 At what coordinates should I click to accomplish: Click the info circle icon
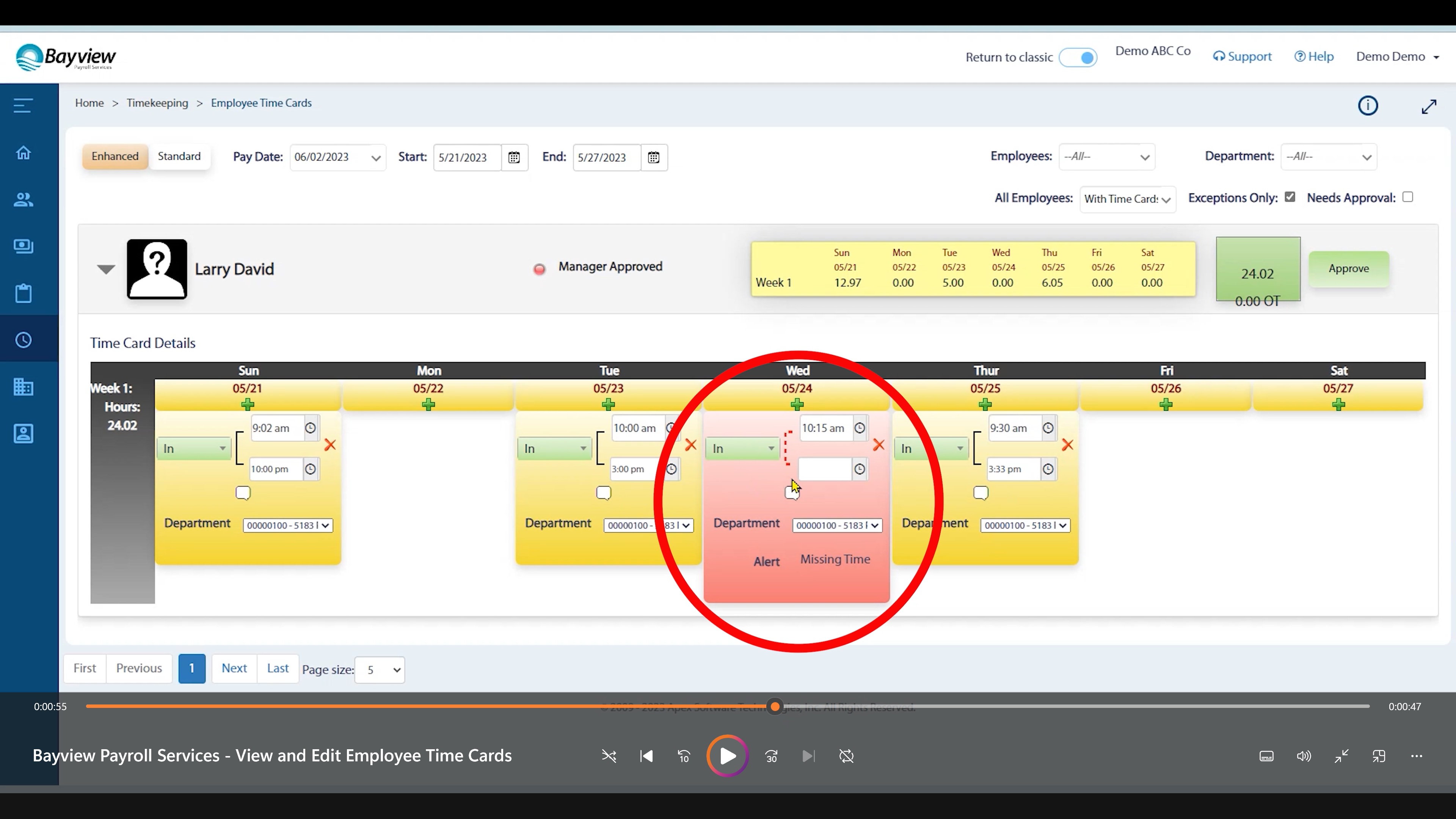(x=1368, y=106)
